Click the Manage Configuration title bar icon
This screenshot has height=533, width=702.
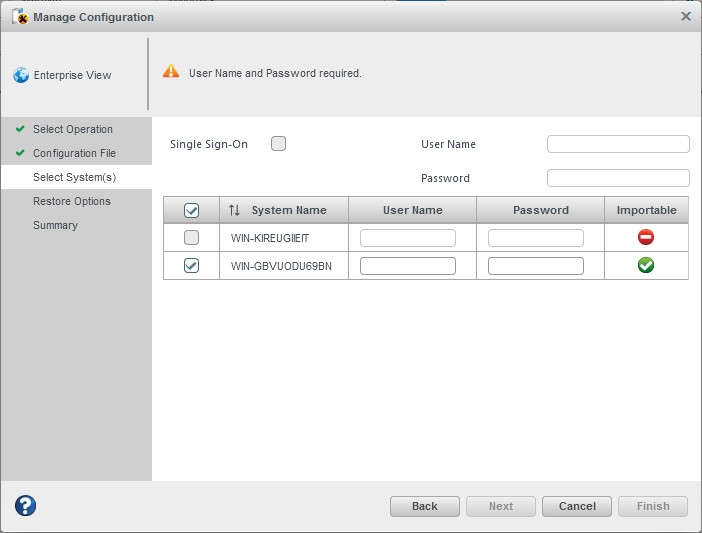(19, 16)
